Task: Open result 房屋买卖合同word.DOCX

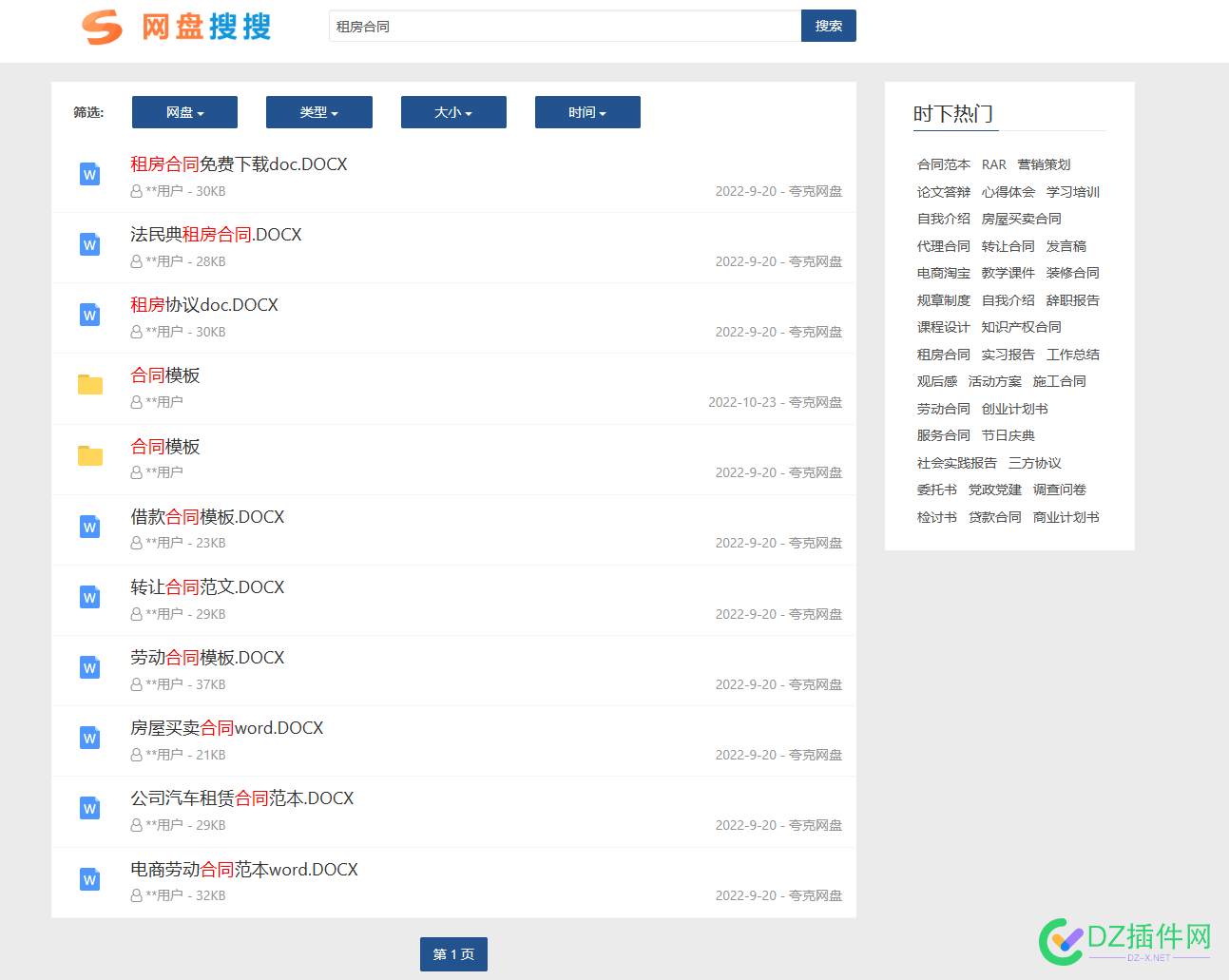Action: (227, 728)
